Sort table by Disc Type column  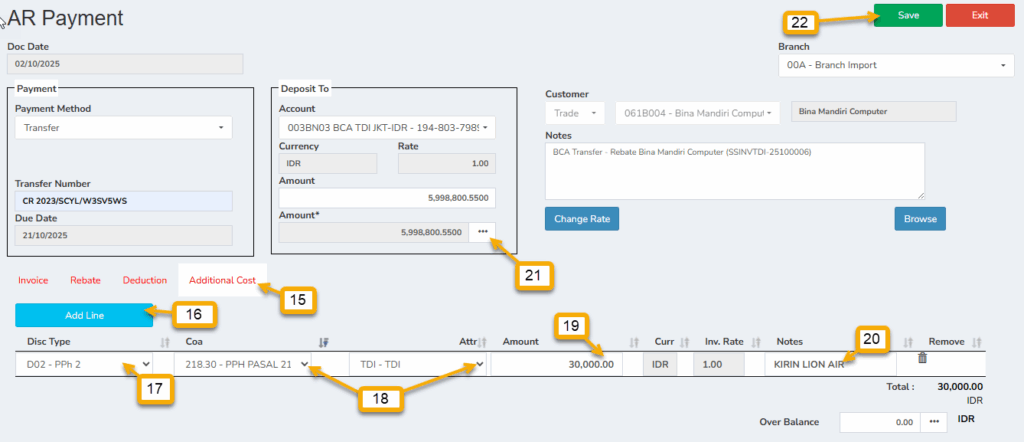point(165,342)
